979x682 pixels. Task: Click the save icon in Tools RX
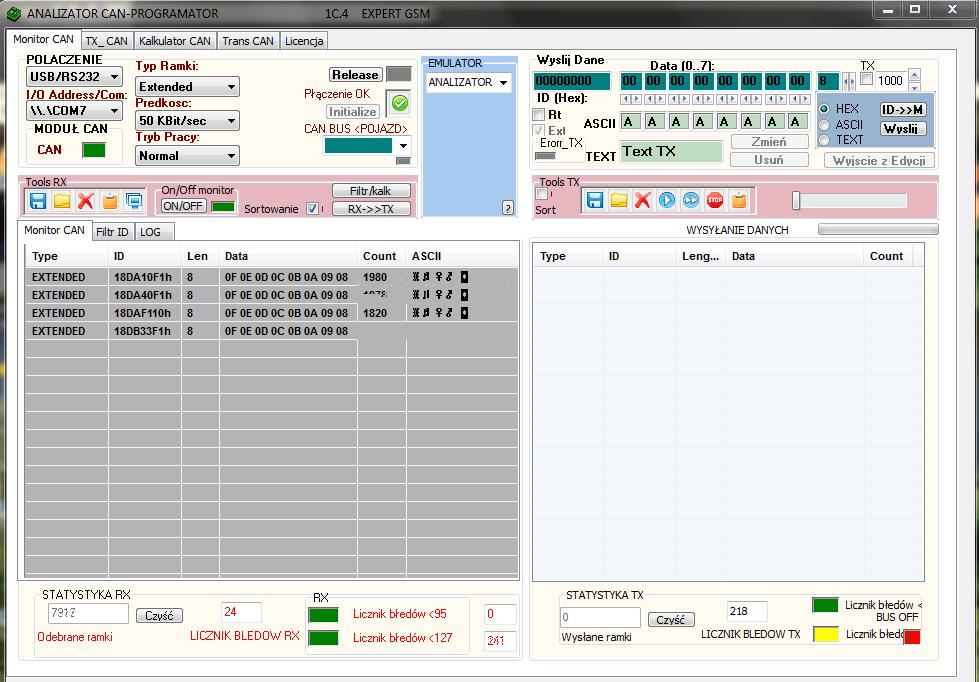click(38, 201)
